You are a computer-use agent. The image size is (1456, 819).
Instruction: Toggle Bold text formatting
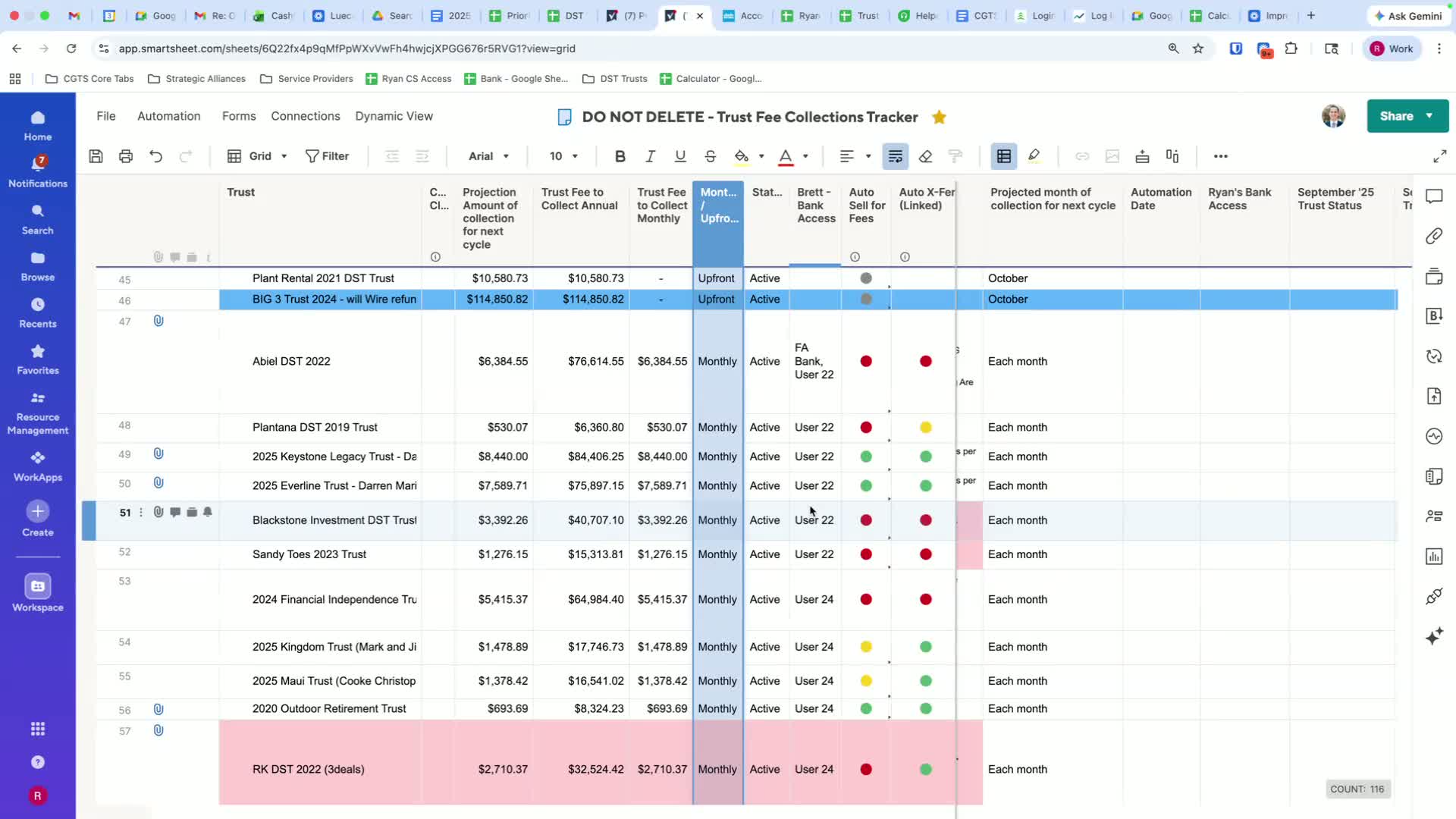pos(620,156)
